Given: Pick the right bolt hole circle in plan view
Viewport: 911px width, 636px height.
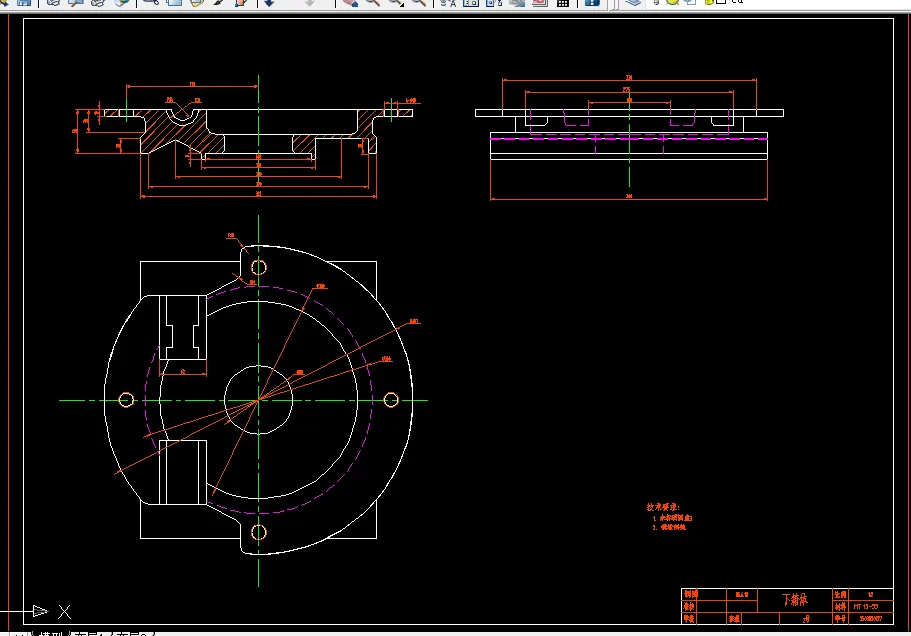Looking at the screenshot, I should pos(391,400).
